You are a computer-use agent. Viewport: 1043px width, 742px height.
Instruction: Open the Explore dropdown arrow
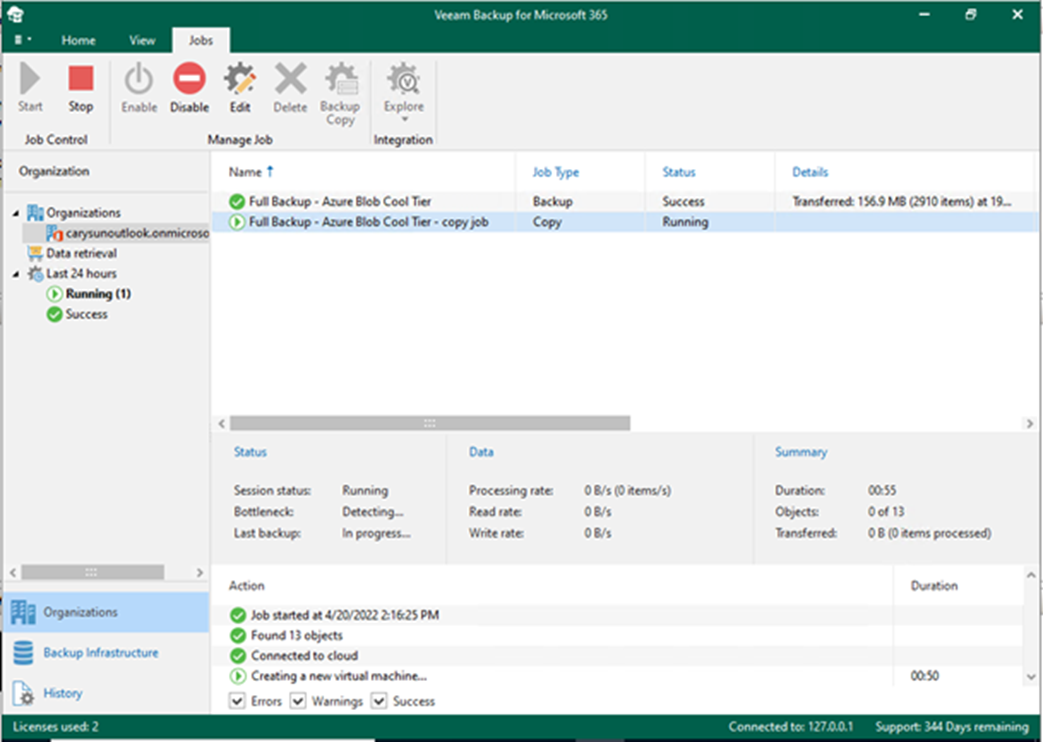(x=404, y=120)
